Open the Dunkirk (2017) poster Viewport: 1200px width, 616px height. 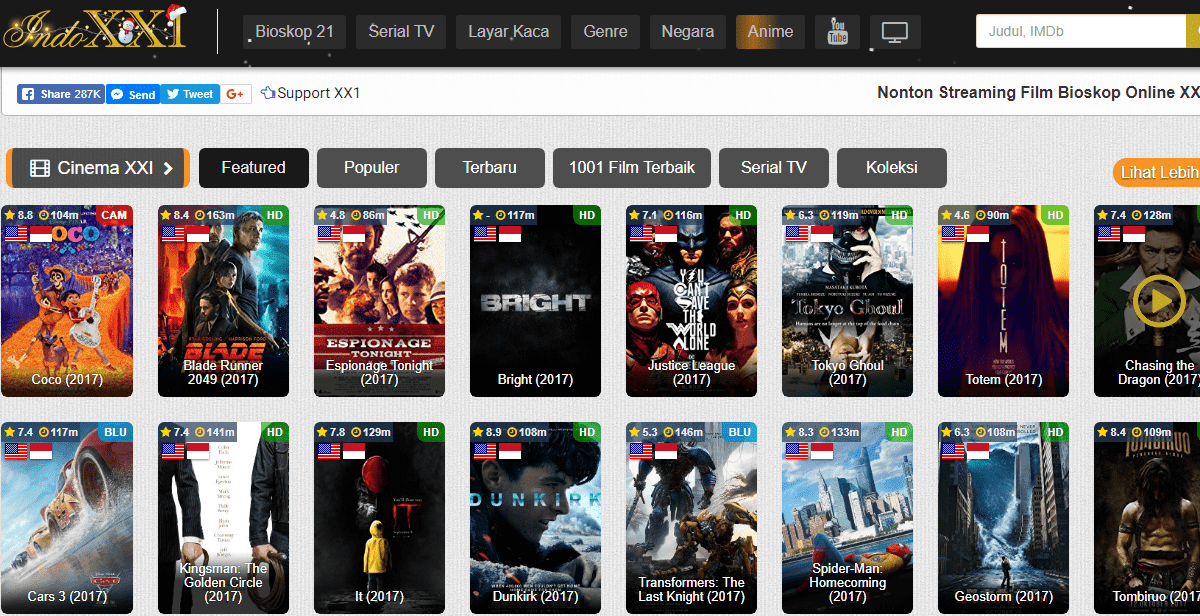tap(535, 519)
